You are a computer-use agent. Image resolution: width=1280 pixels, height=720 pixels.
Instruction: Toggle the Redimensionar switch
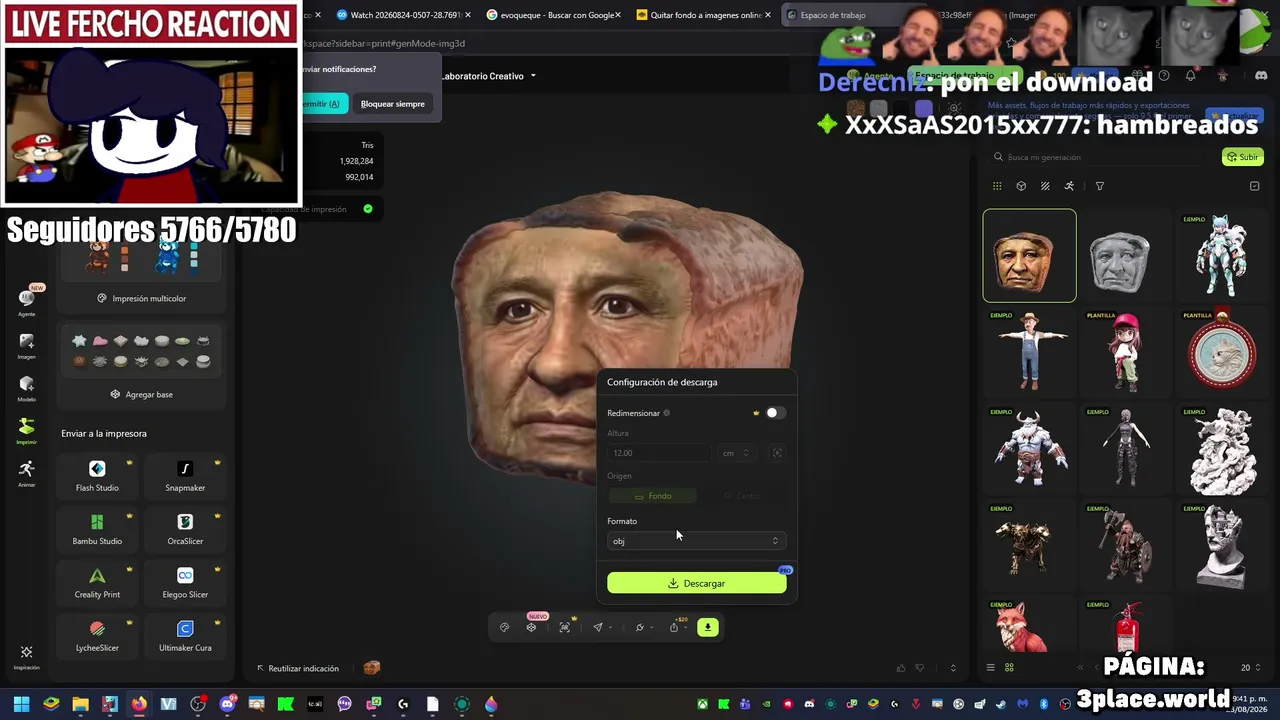point(776,413)
